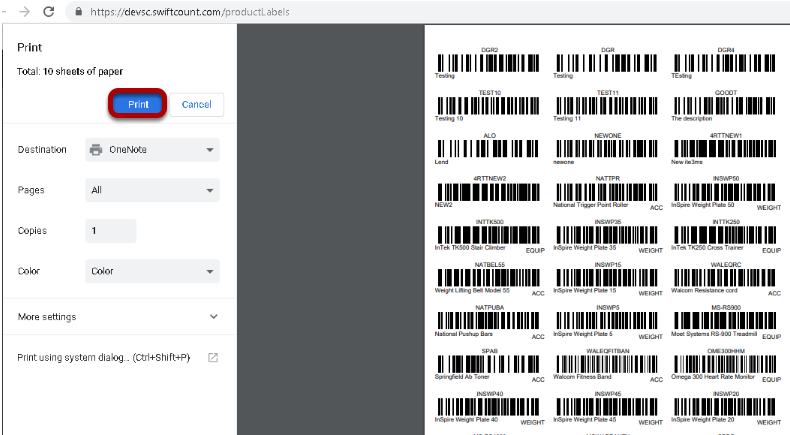Viewport: 790px width, 435px height.
Task: Click the NEWONE barcode
Action: point(607,149)
